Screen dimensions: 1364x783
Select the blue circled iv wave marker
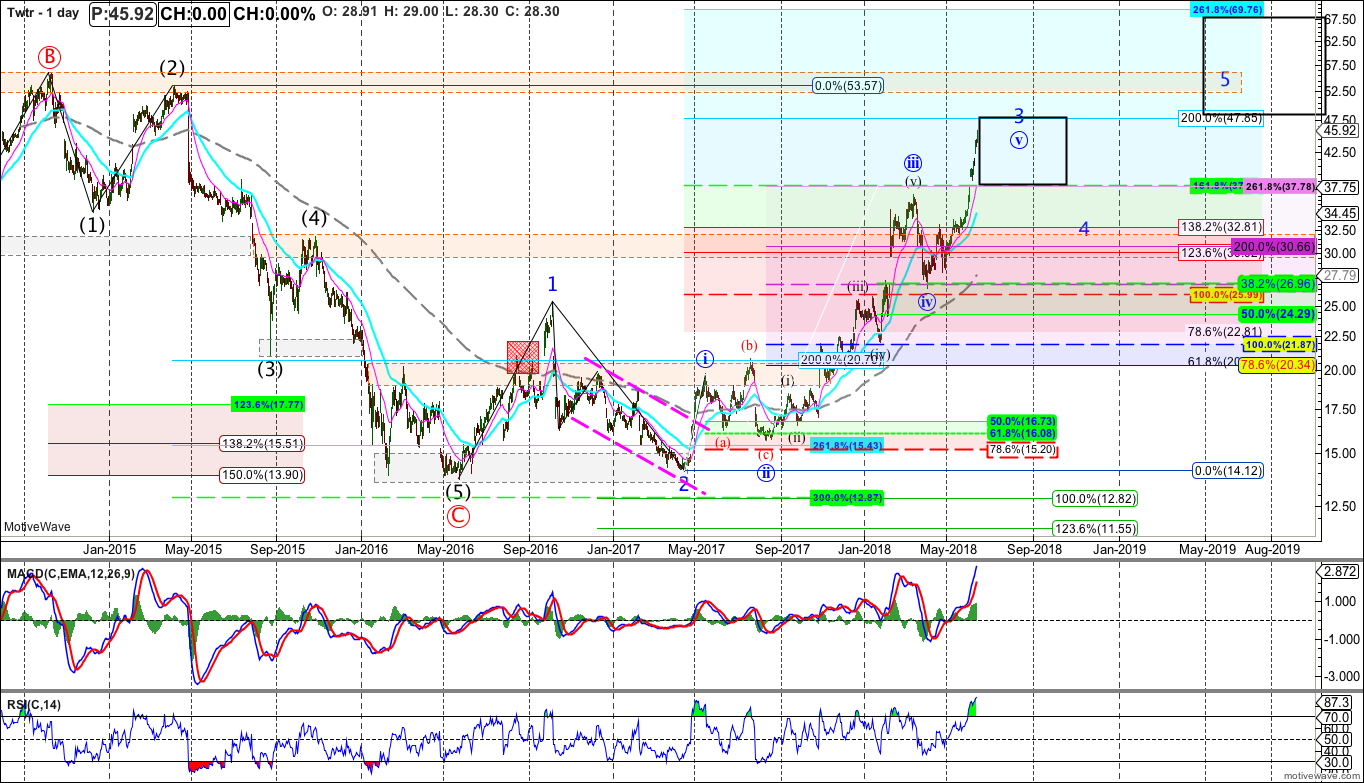927,302
